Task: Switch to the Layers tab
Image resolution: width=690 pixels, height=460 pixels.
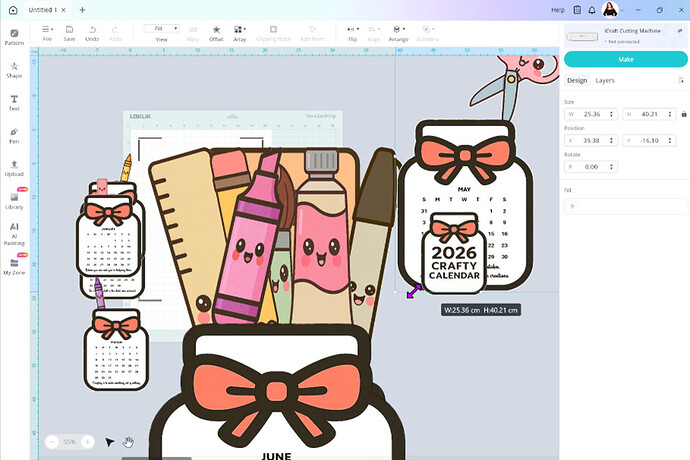Action: [x=605, y=80]
